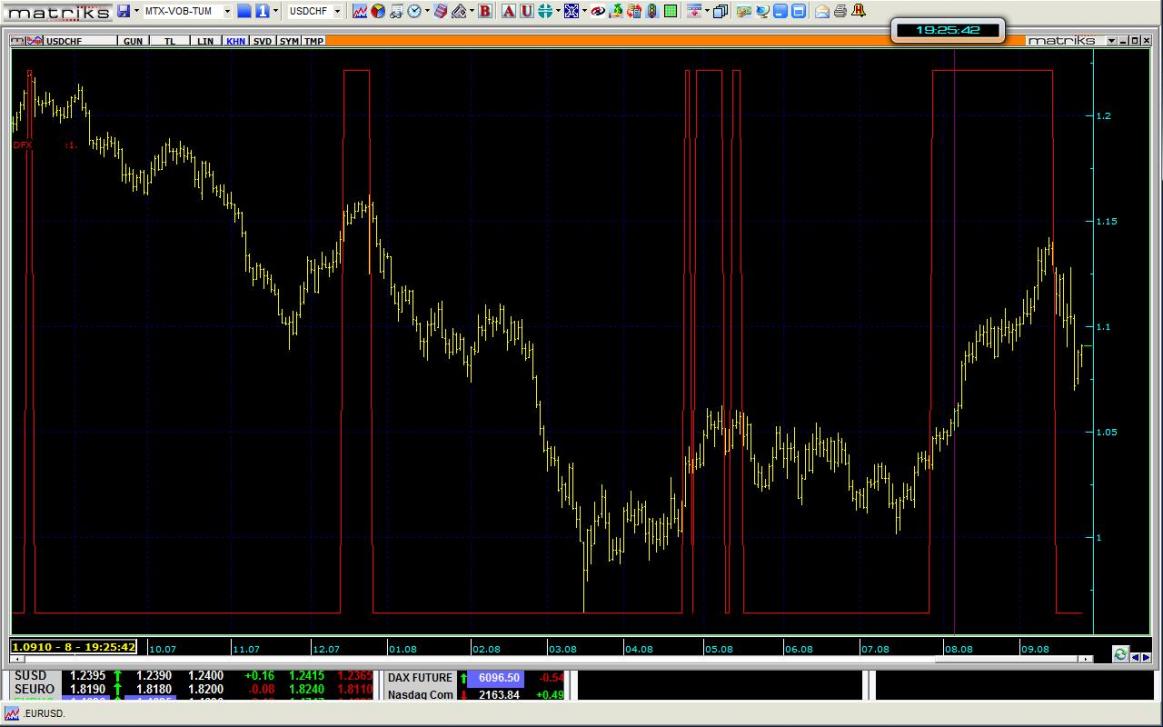Click the red bold B icon
Viewport: 1163px width, 727px height.
pyautogui.click(x=485, y=11)
